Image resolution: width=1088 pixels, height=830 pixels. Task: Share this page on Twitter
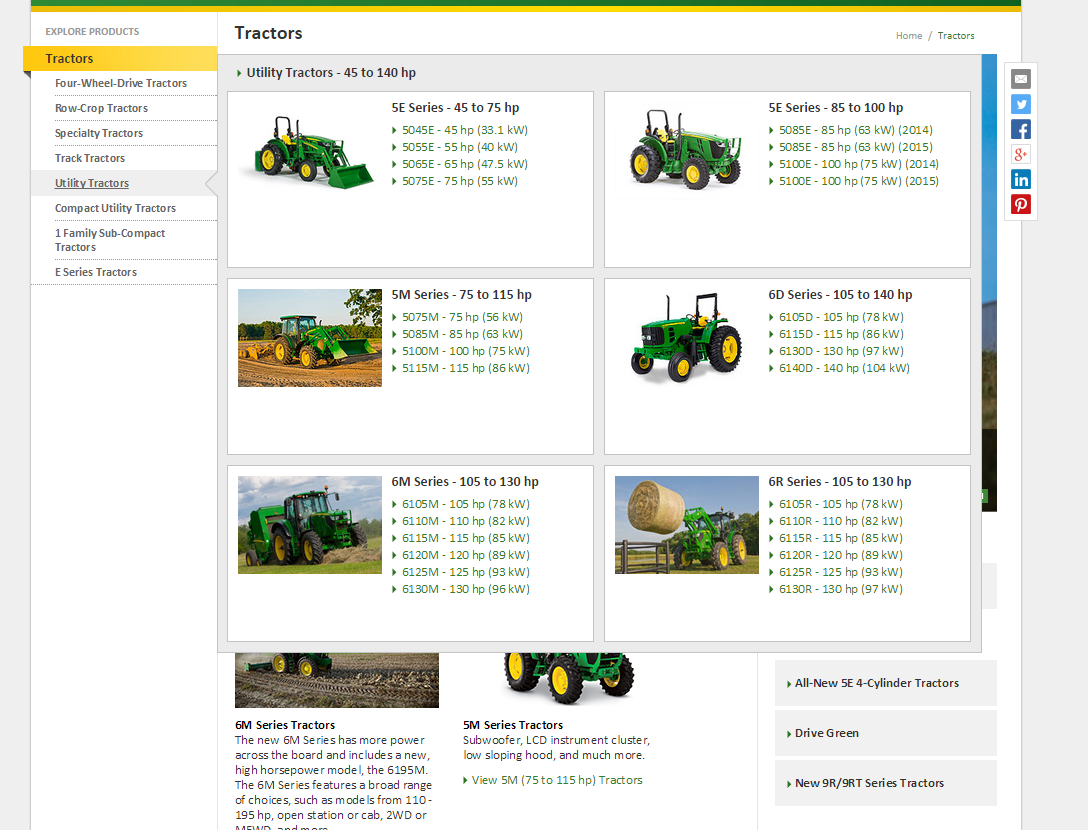pyautogui.click(x=1020, y=104)
